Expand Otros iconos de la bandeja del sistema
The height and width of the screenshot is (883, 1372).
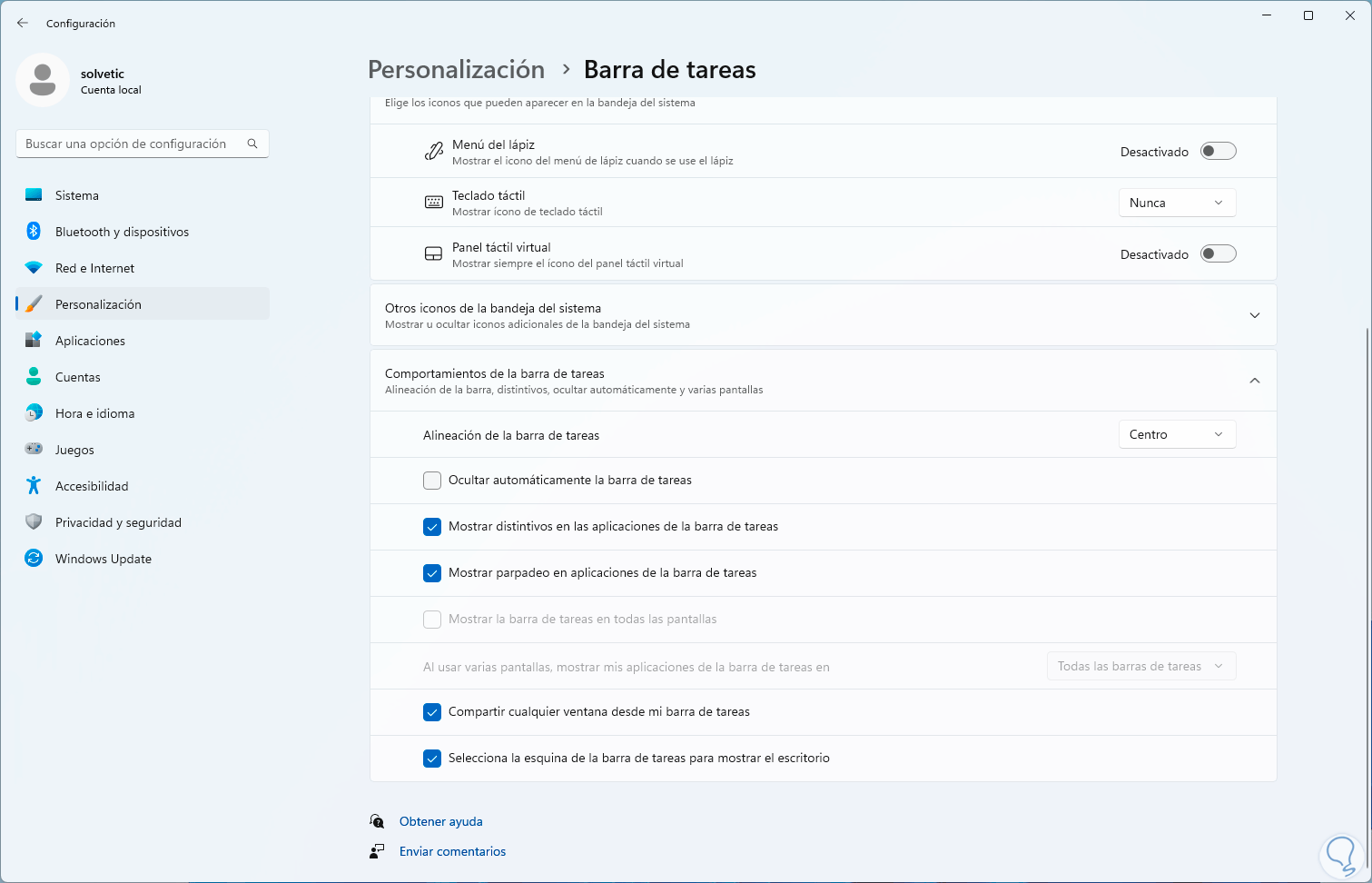pos(1254,315)
